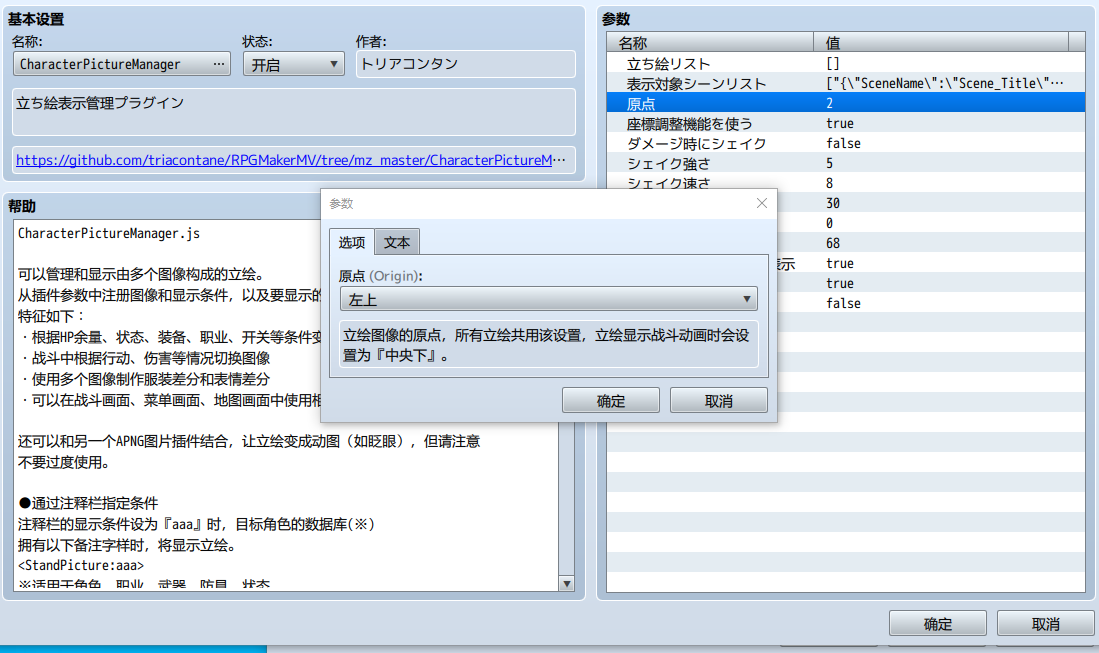The width and height of the screenshot is (1099, 653).
Task: Click the CharacterPictureManager.js line in help text
Action: 109,233
